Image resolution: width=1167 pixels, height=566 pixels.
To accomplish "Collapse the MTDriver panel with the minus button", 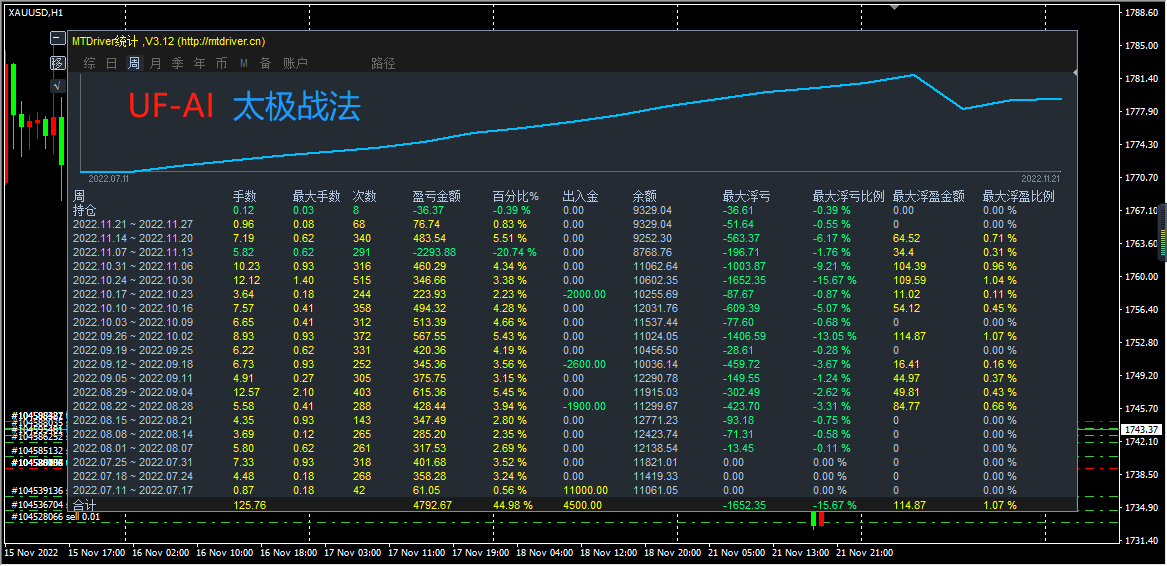I will (58, 40).
